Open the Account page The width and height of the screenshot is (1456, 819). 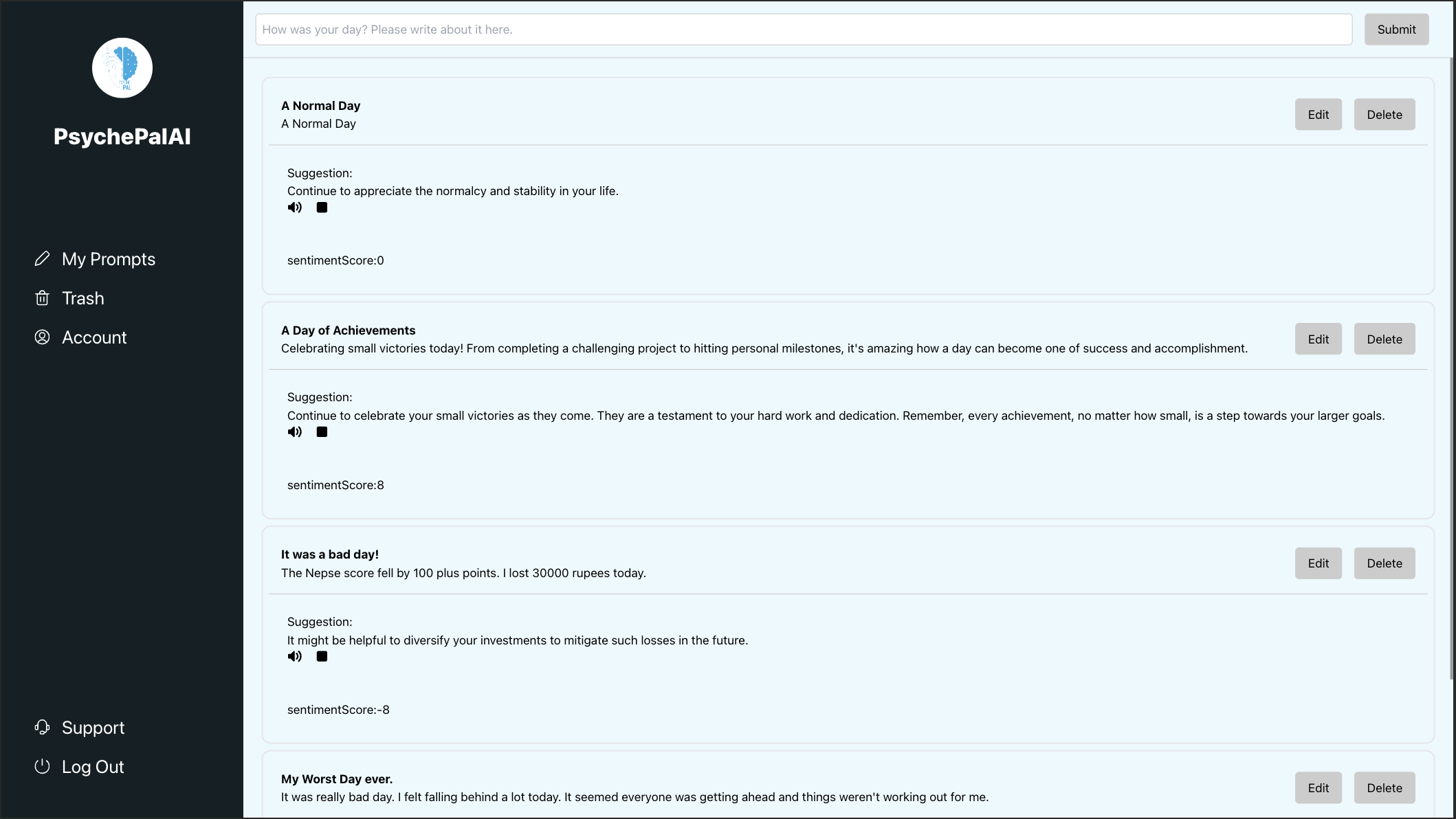click(94, 337)
